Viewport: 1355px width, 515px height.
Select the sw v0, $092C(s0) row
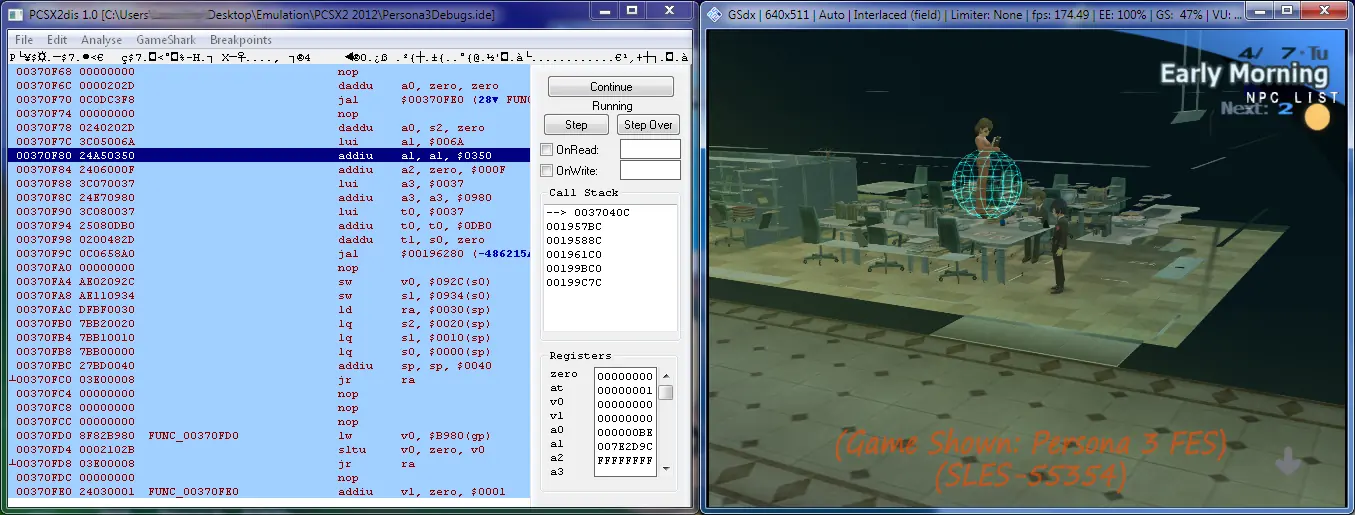pyautogui.click(x=269, y=282)
